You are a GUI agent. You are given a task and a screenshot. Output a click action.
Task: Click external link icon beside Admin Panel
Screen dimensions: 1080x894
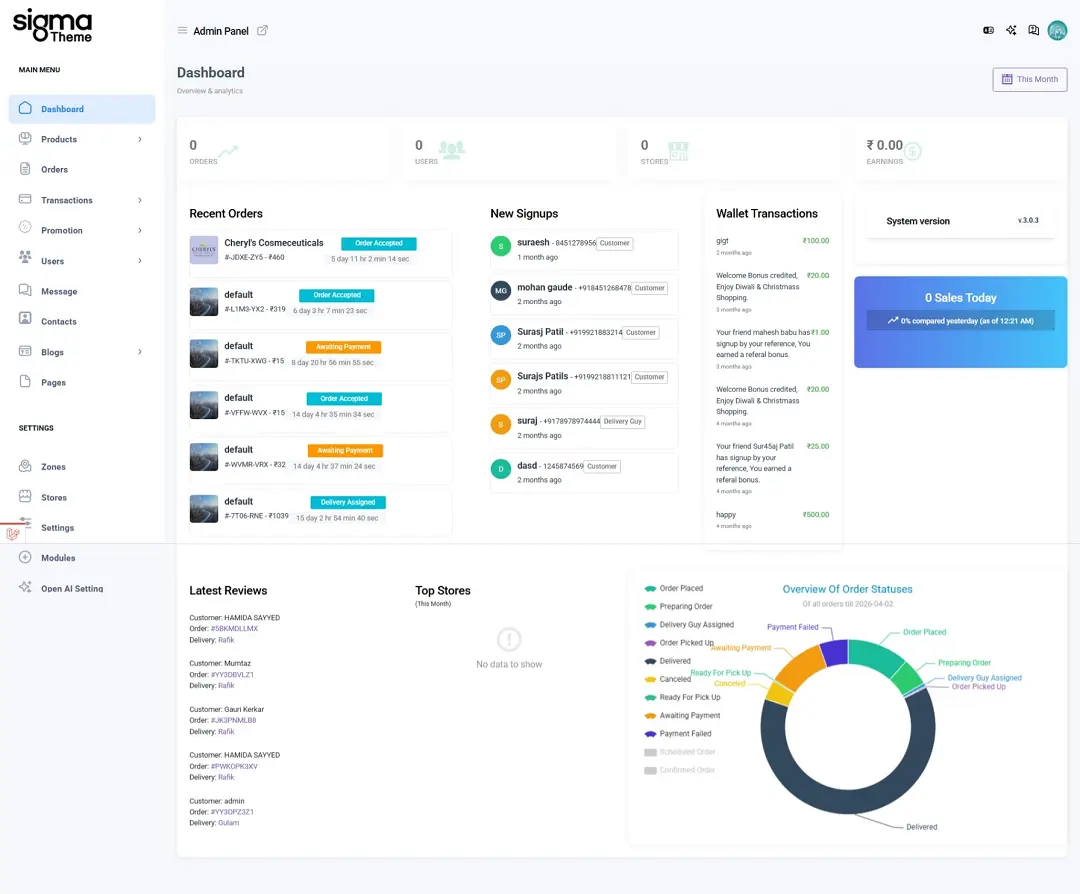[x=262, y=30]
